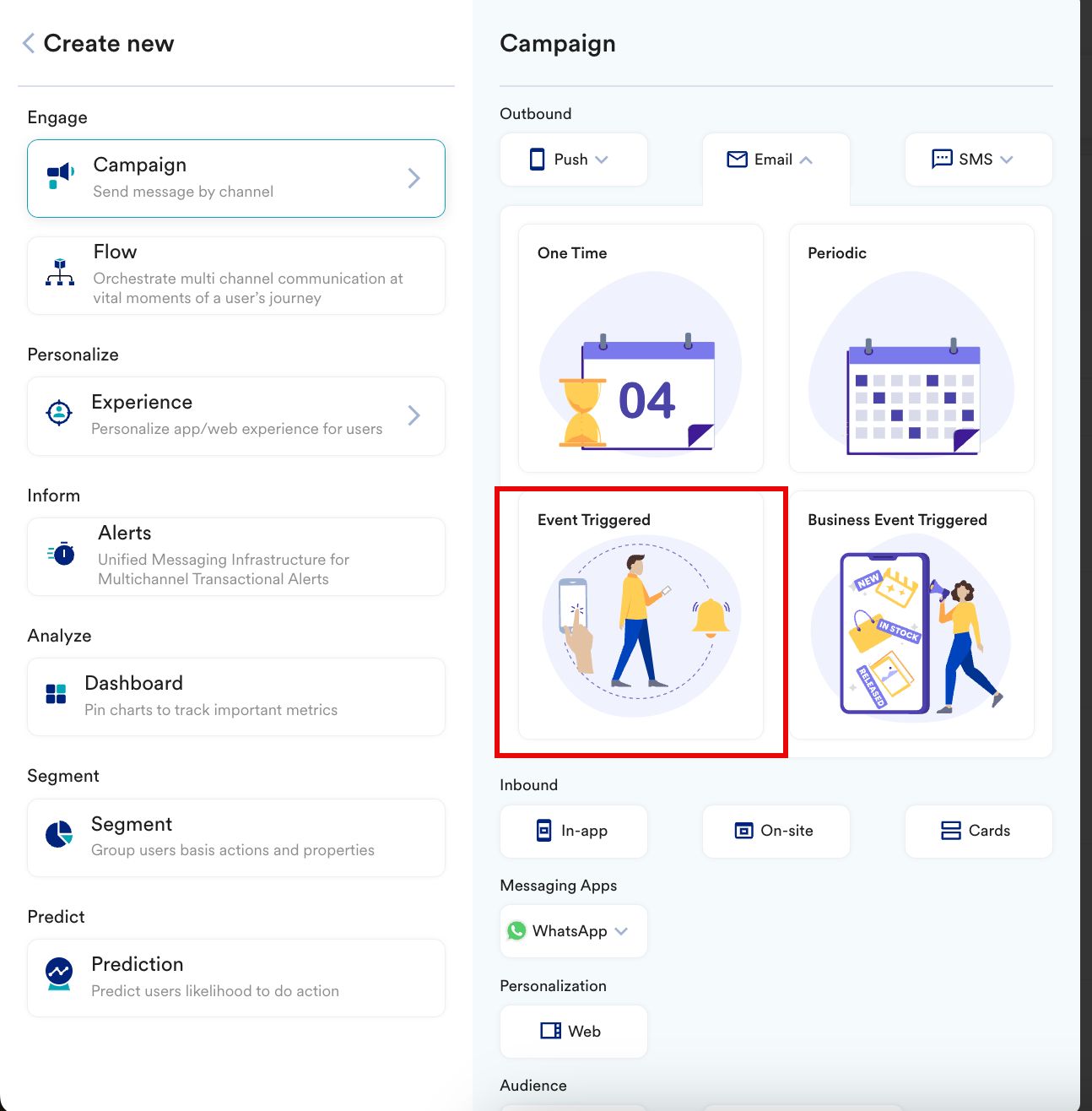The image size is (1092, 1111).
Task: Choose the Periodic campaign card
Action: click(x=911, y=348)
